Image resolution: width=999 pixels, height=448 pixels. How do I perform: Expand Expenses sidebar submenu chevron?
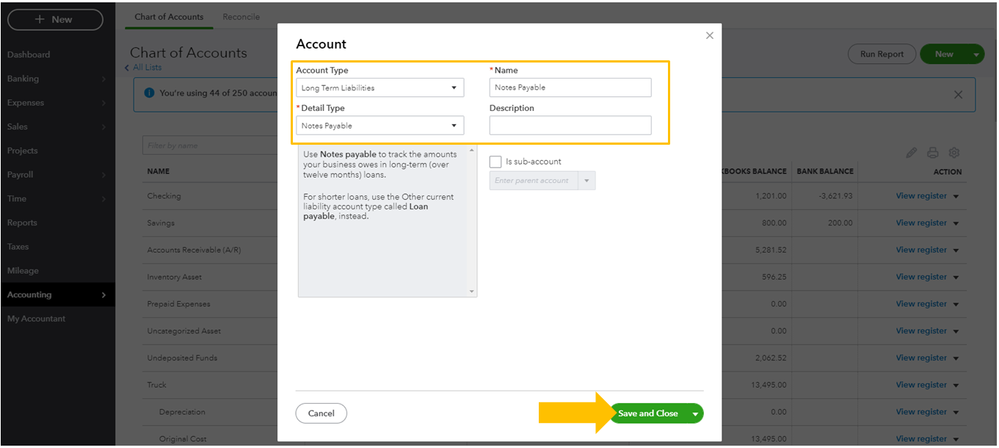pos(104,103)
